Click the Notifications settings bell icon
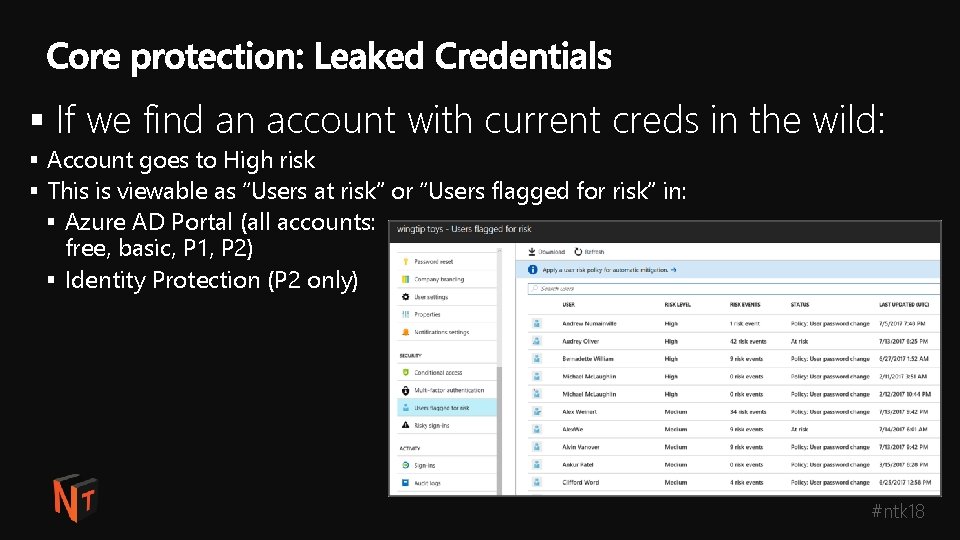The image size is (960, 540). coord(405,332)
